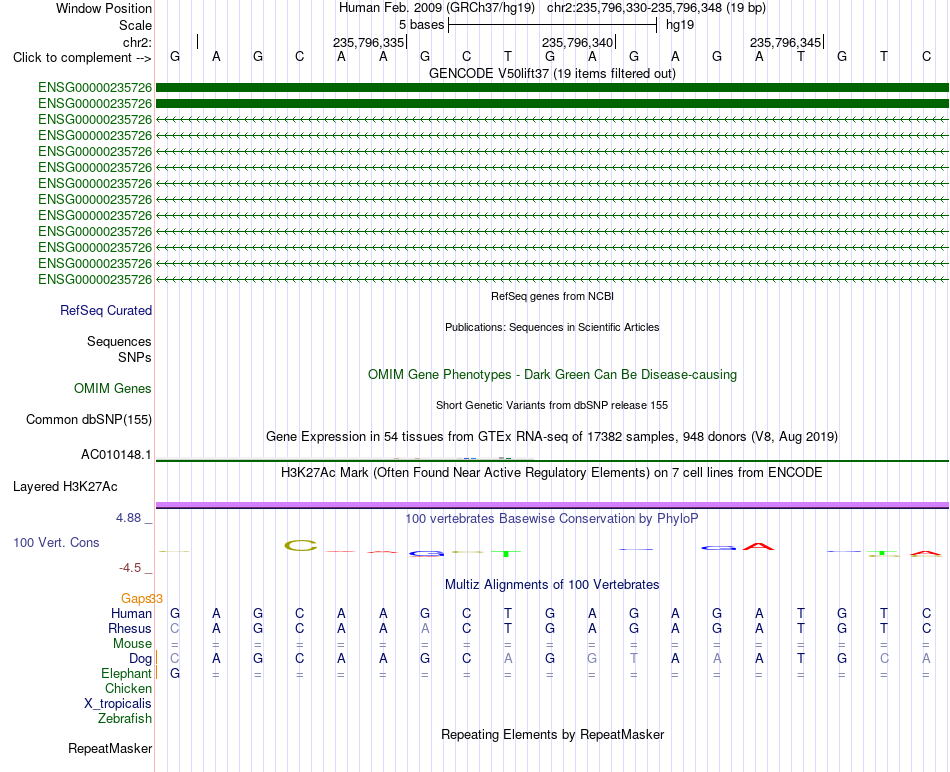The height and width of the screenshot is (772, 950).
Task: Select the AC010148.1 gene expression label
Action: pos(116,454)
